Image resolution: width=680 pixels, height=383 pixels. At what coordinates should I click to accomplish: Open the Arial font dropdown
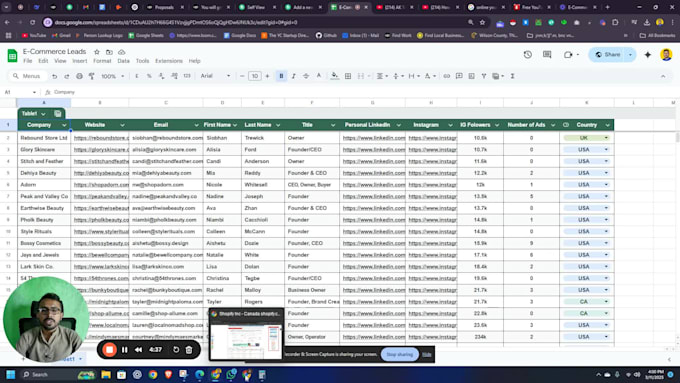click(x=215, y=76)
